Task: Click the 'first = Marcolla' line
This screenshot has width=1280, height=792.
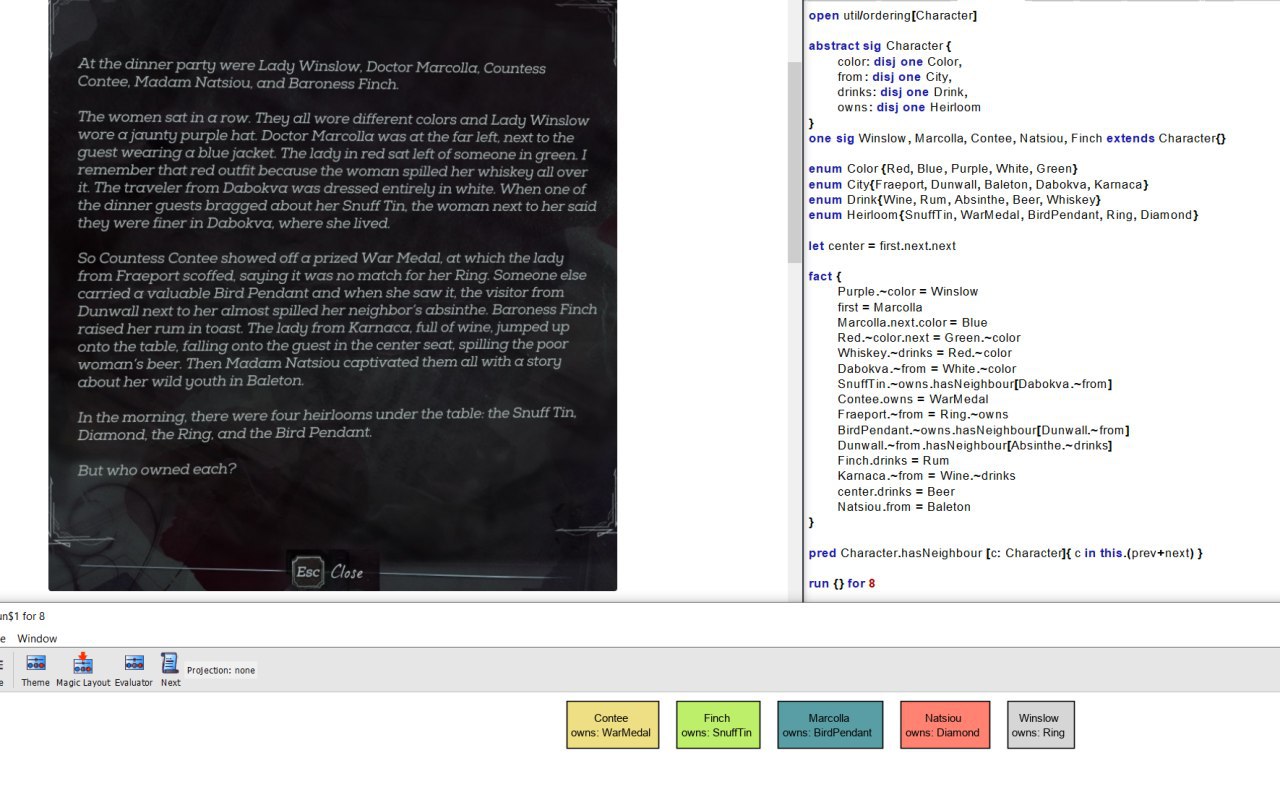Action: pyautogui.click(x=880, y=307)
